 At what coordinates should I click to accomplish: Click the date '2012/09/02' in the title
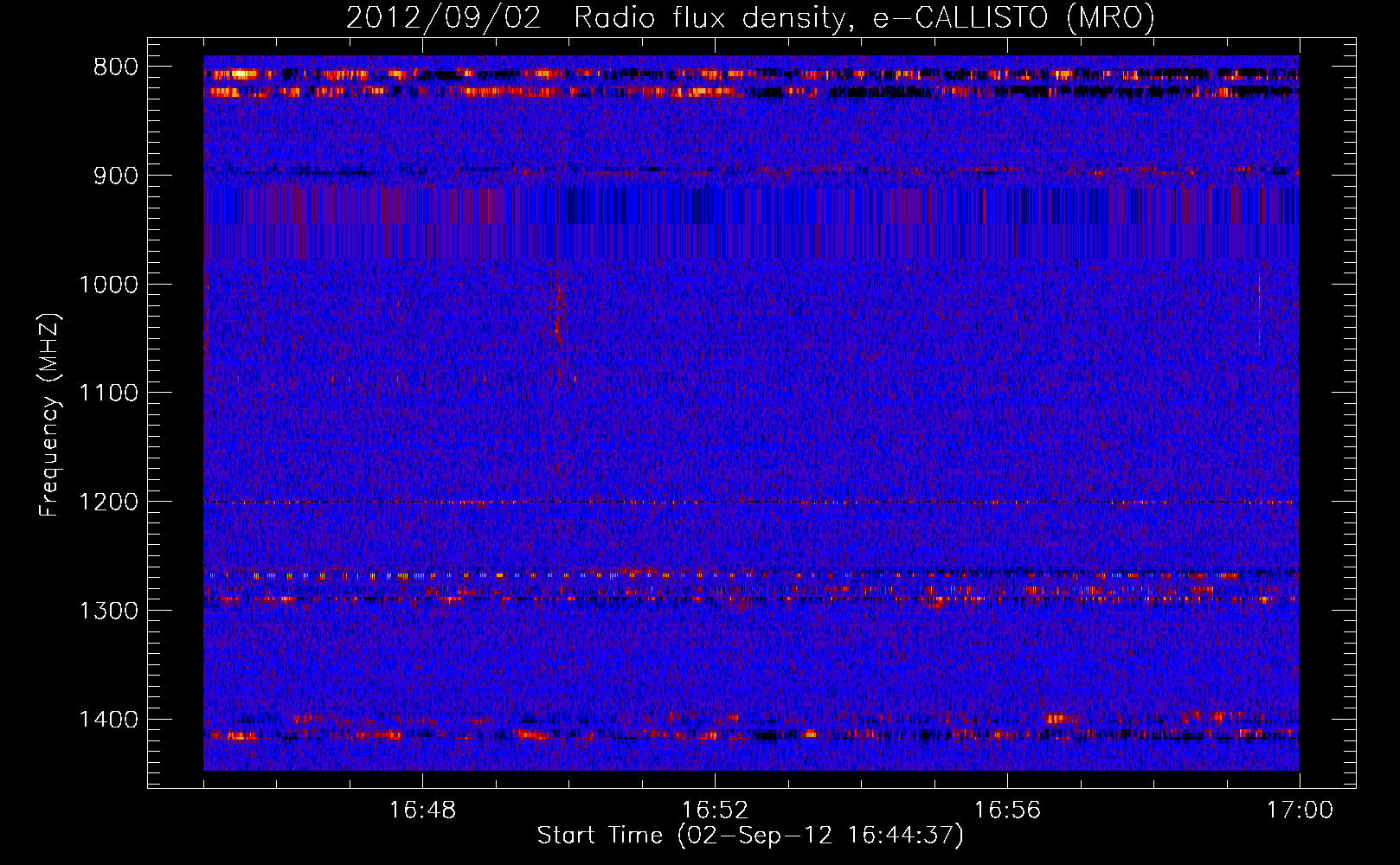pyautogui.click(x=444, y=18)
